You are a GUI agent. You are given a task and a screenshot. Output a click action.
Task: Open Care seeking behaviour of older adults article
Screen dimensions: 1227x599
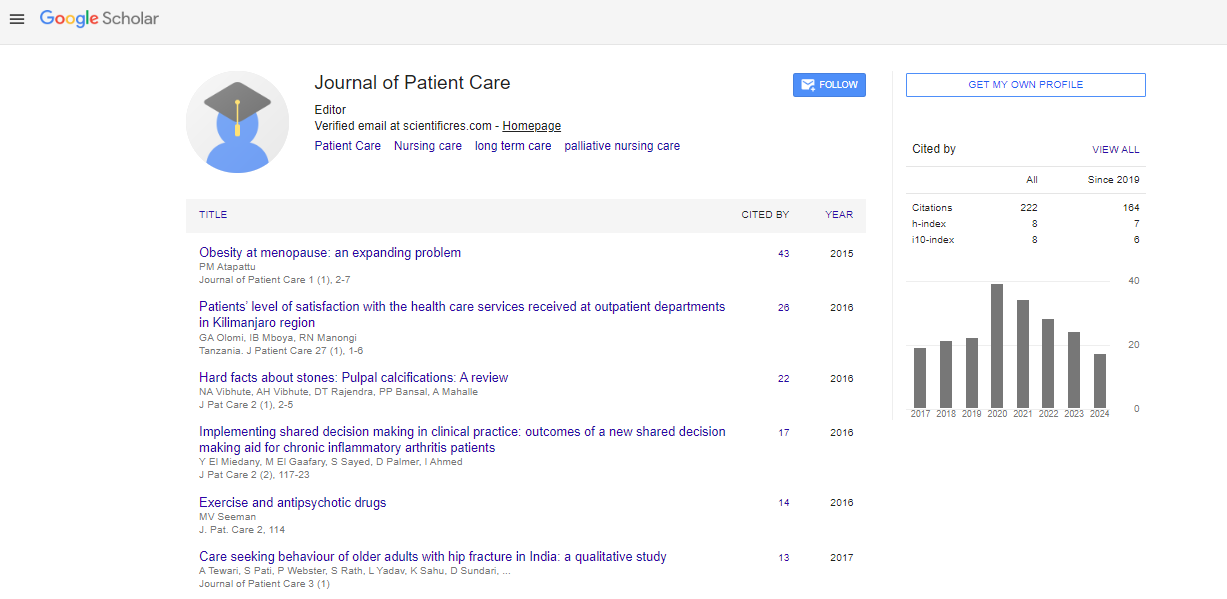pyautogui.click(x=432, y=557)
